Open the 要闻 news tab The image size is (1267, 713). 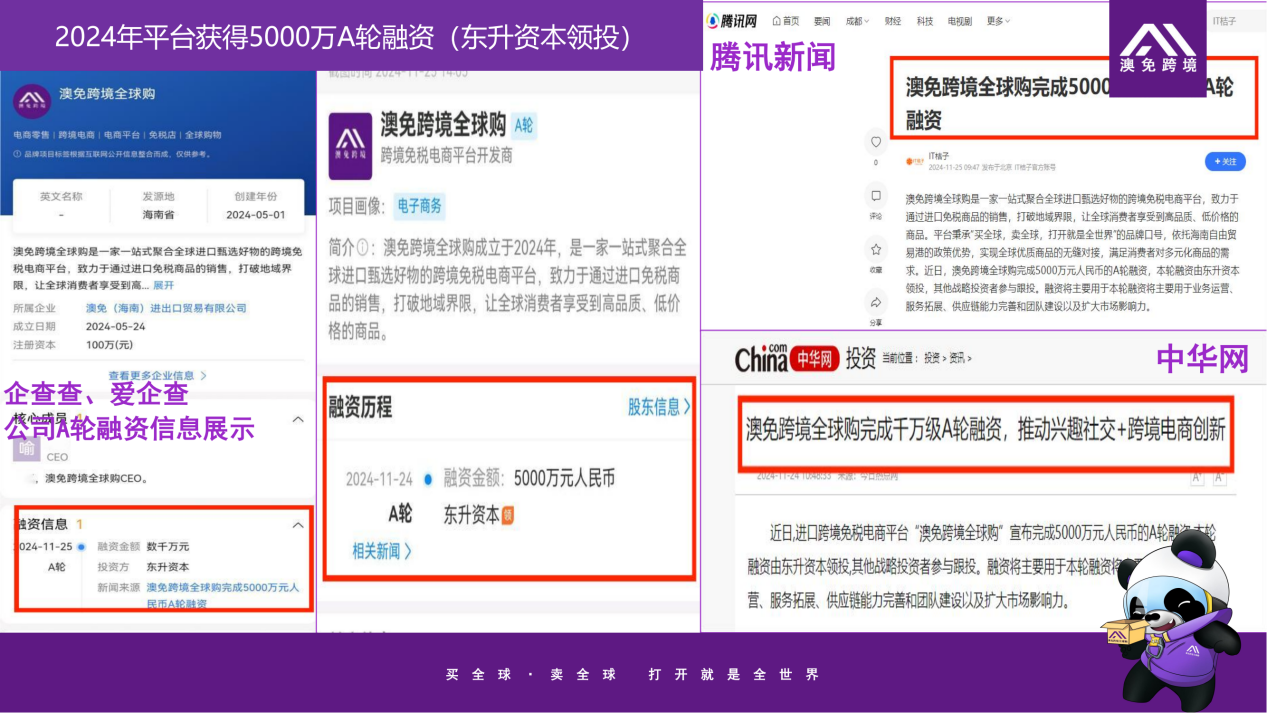click(x=822, y=21)
